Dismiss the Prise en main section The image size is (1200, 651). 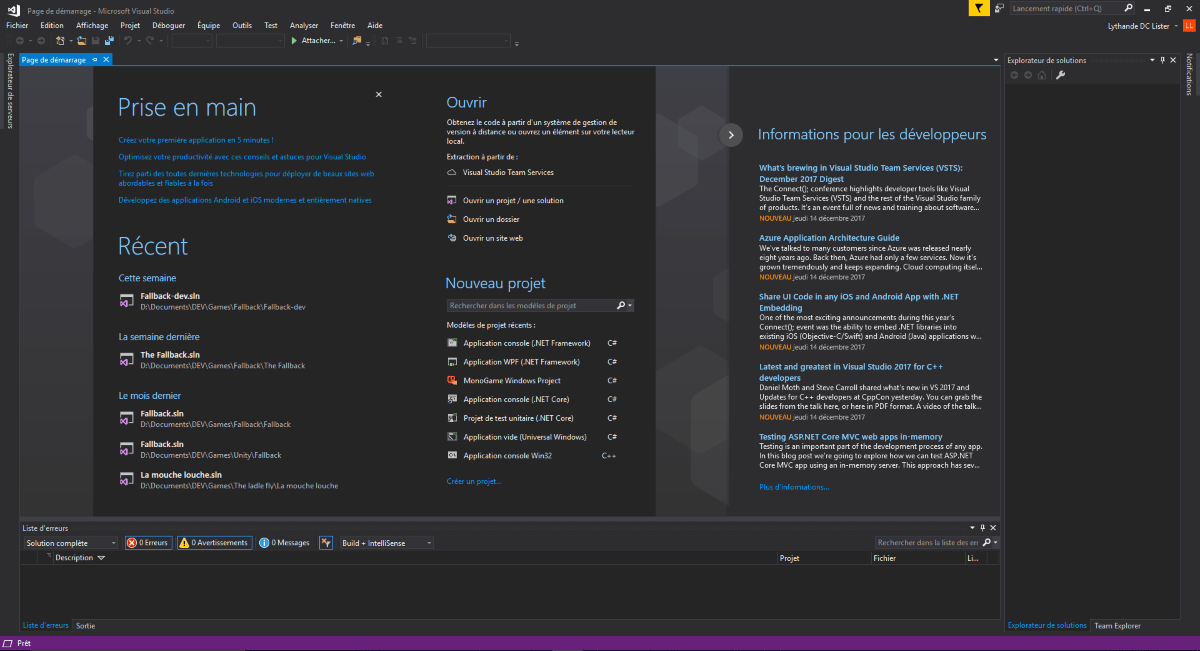379,94
